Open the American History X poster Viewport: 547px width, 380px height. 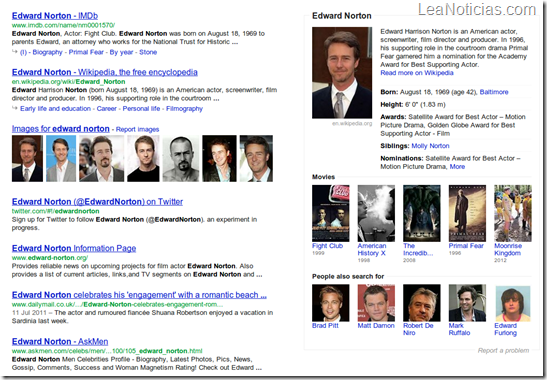[376, 213]
